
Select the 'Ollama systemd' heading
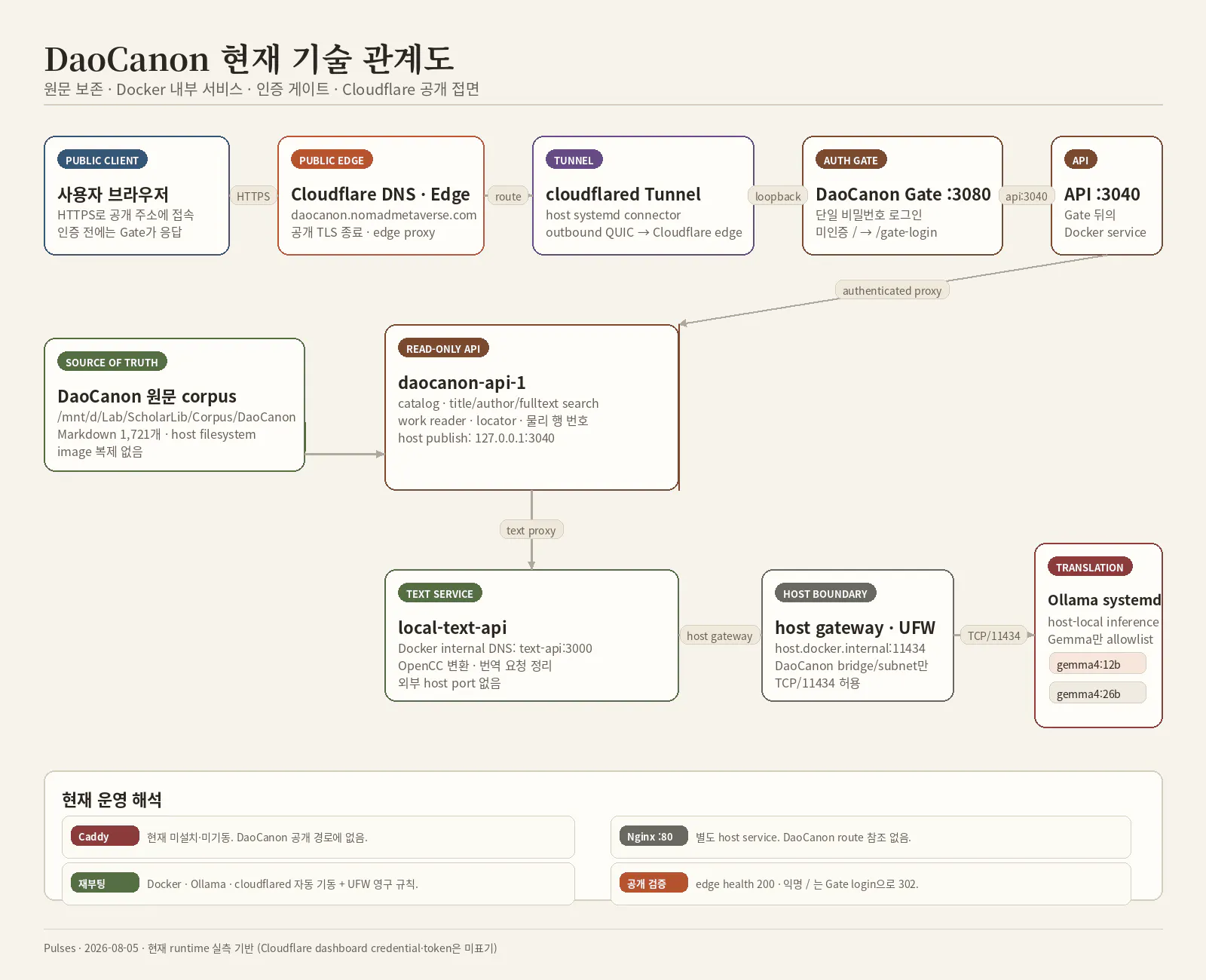point(1104,600)
